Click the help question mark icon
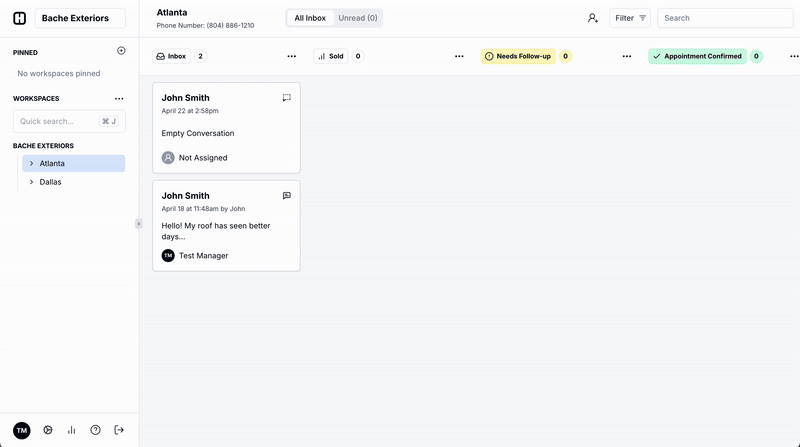800x447 pixels. (x=95, y=430)
